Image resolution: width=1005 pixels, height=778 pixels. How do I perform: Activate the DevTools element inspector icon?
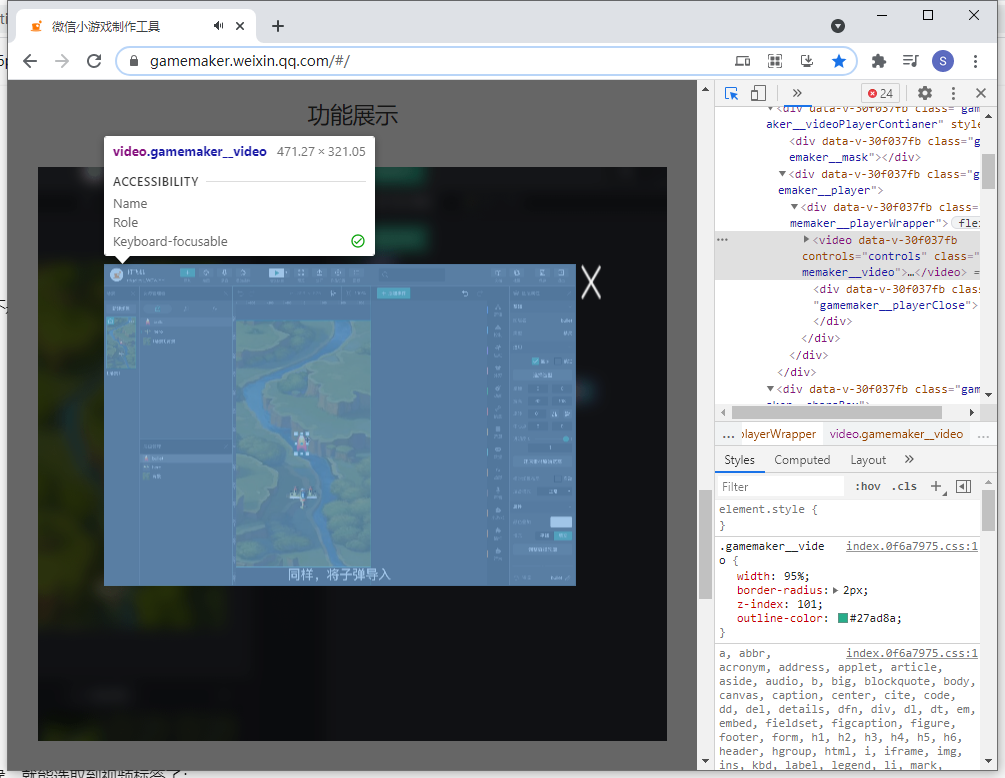pyautogui.click(x=731, y=94)
